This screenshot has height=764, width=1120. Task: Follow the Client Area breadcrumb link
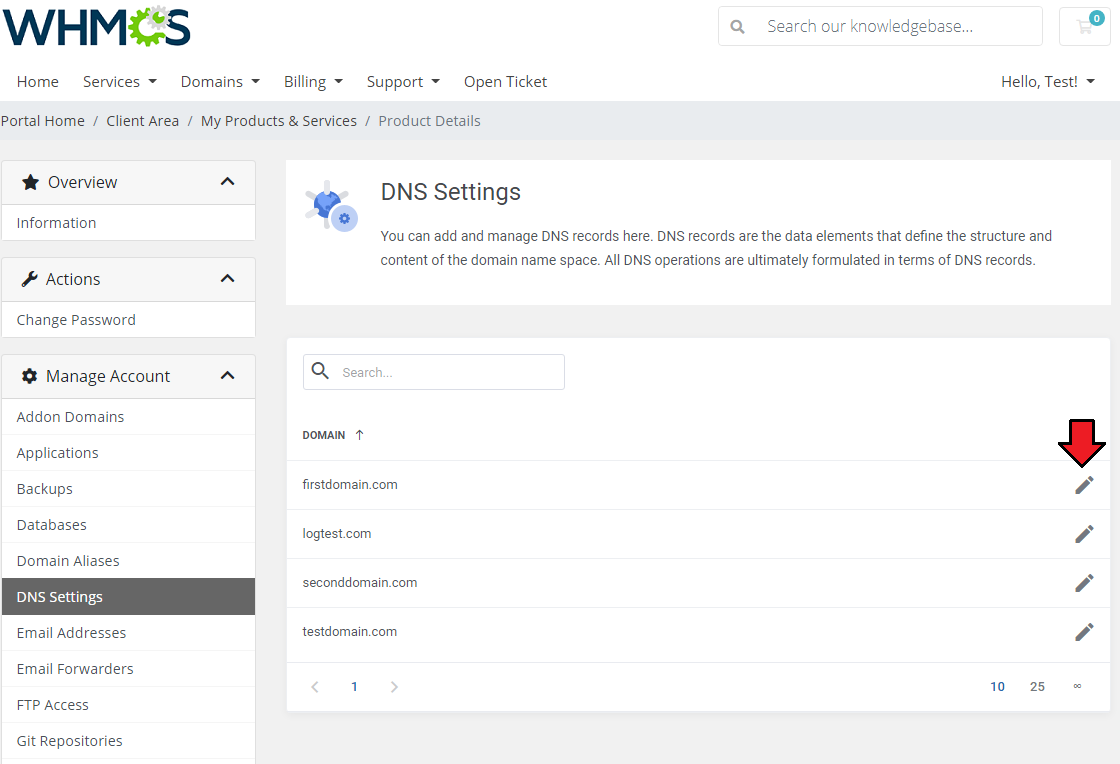pyautogui.click(x=143, y=121)
